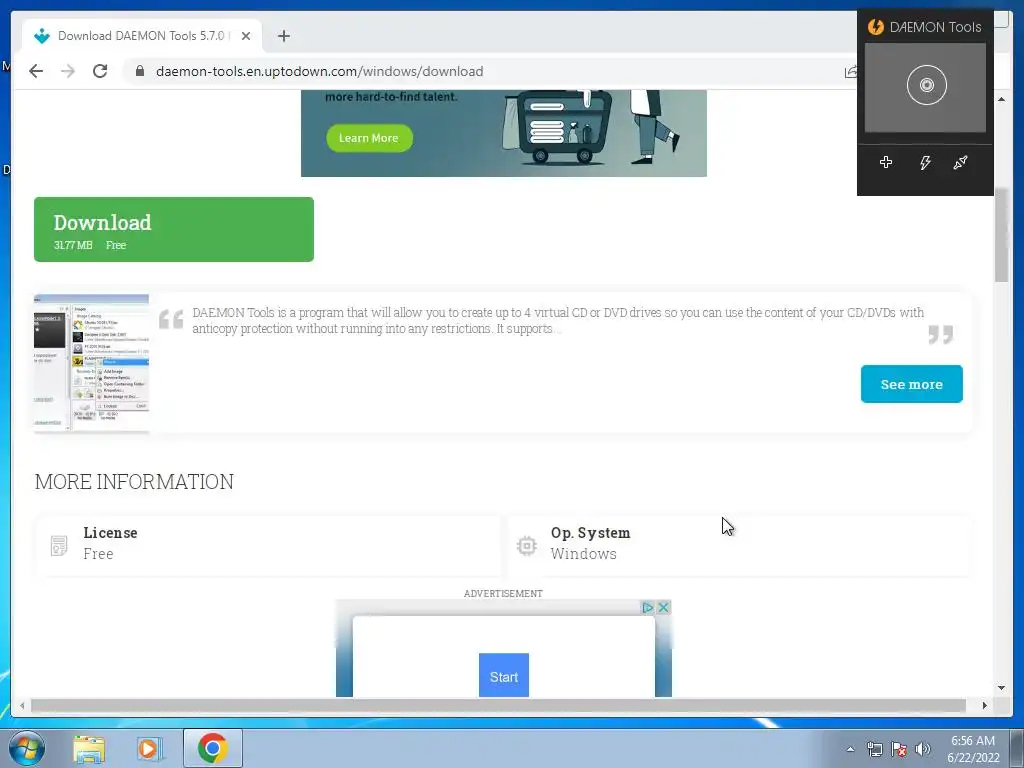Click the Show desktop button on the taskbar
This screenshot has height=768, width=1024.
[x=1017, y=748]
